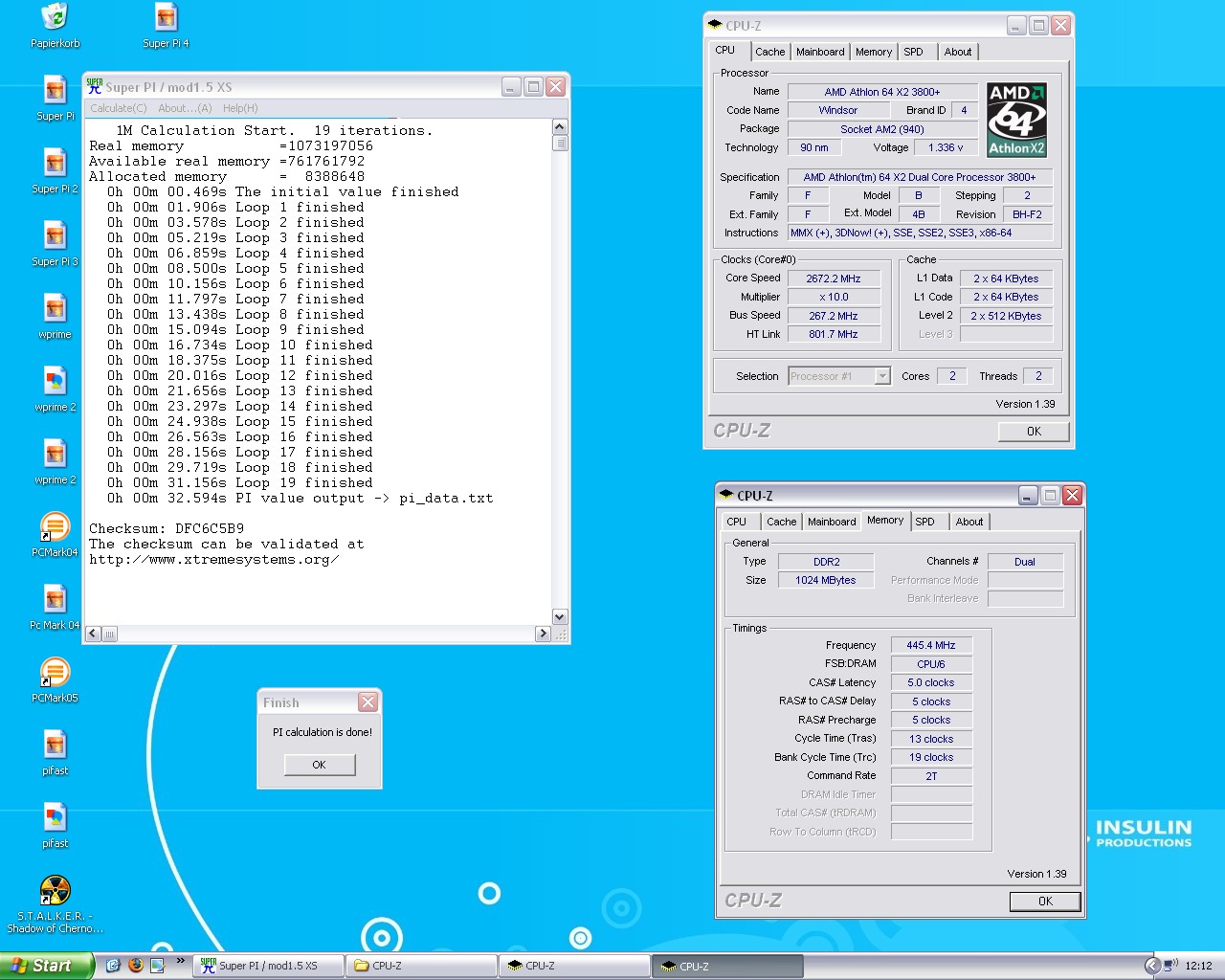Switch to CPU tab in lower CPU-Z window
1225x980 pixels.
pyautogui.click(x=736, y=522)
